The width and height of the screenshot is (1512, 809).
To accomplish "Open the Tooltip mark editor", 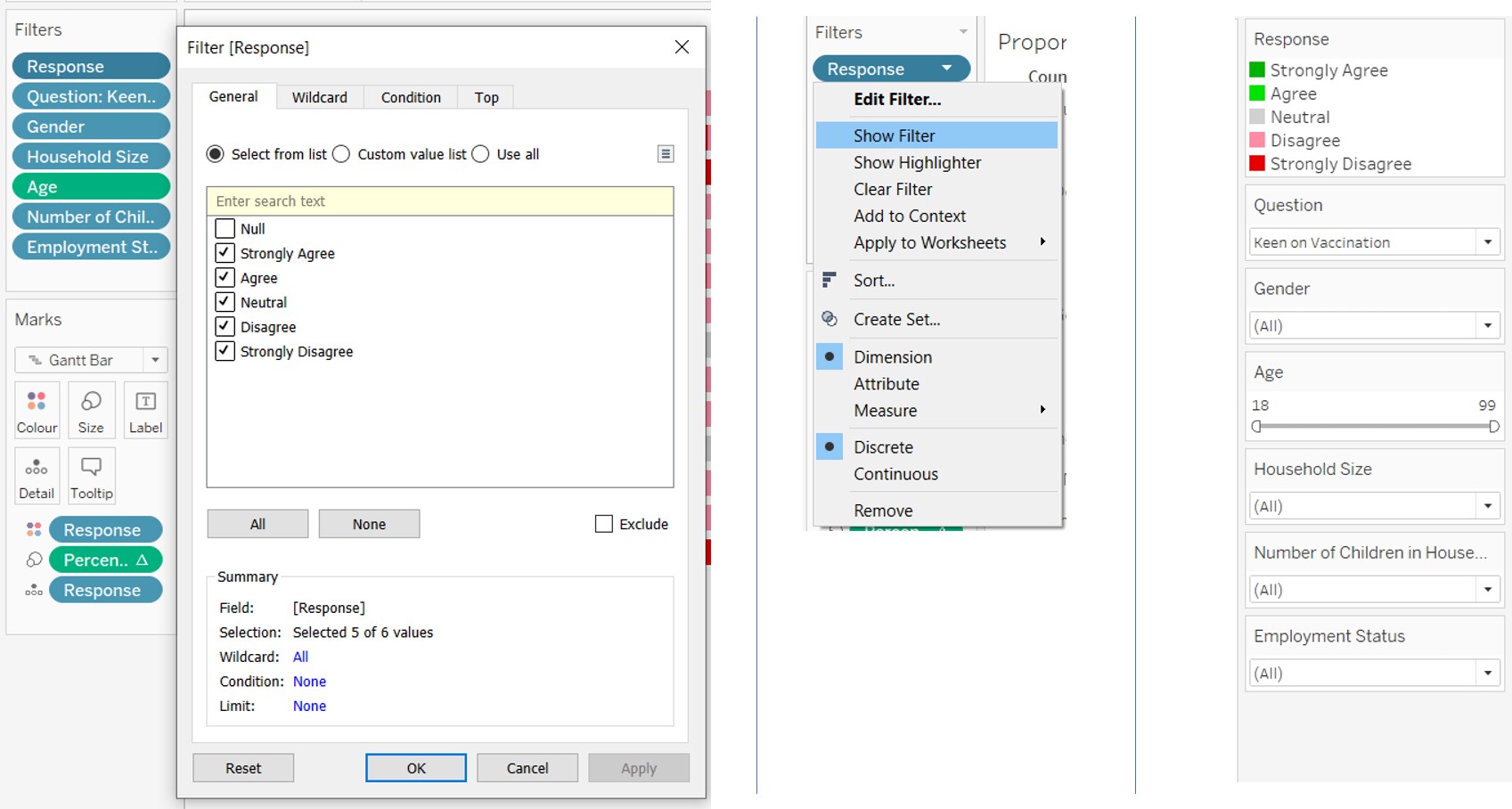I will click(x=91, y=476).
